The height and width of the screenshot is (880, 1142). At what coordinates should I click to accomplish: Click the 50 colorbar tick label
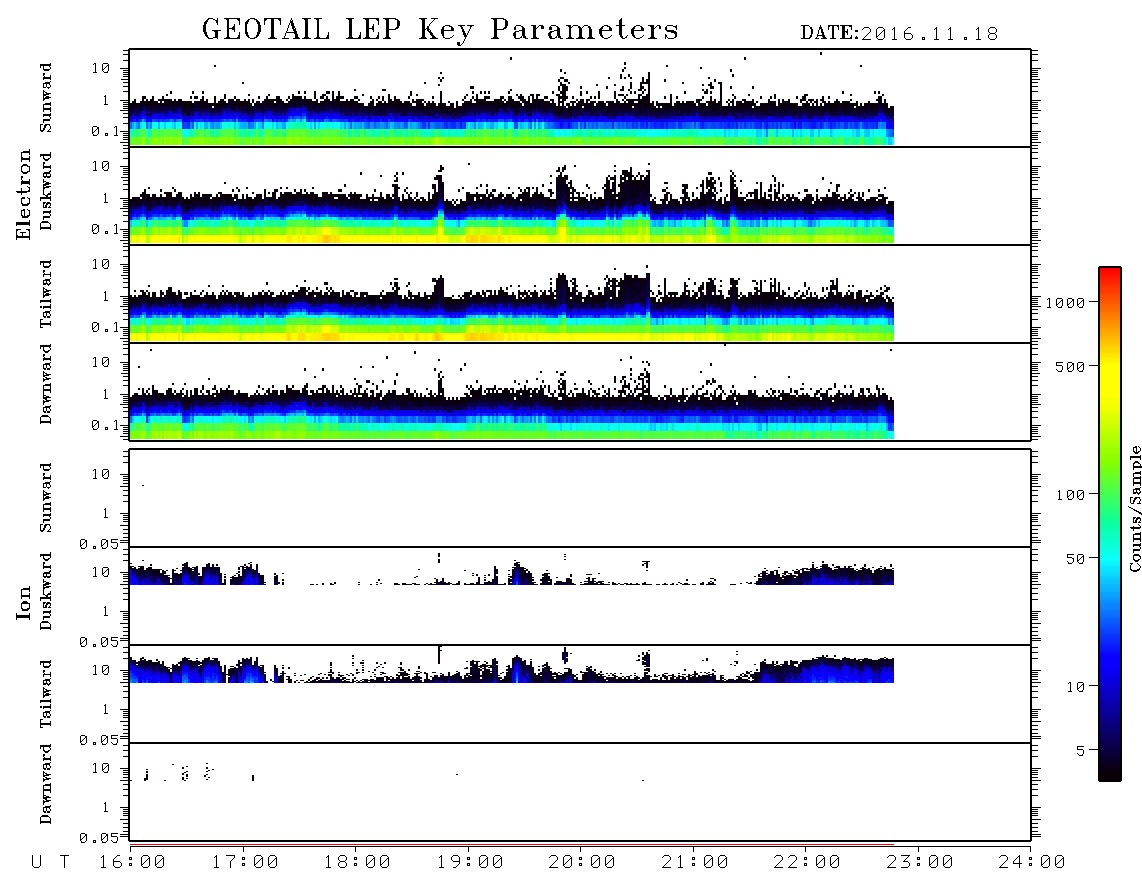[1075, 559]
